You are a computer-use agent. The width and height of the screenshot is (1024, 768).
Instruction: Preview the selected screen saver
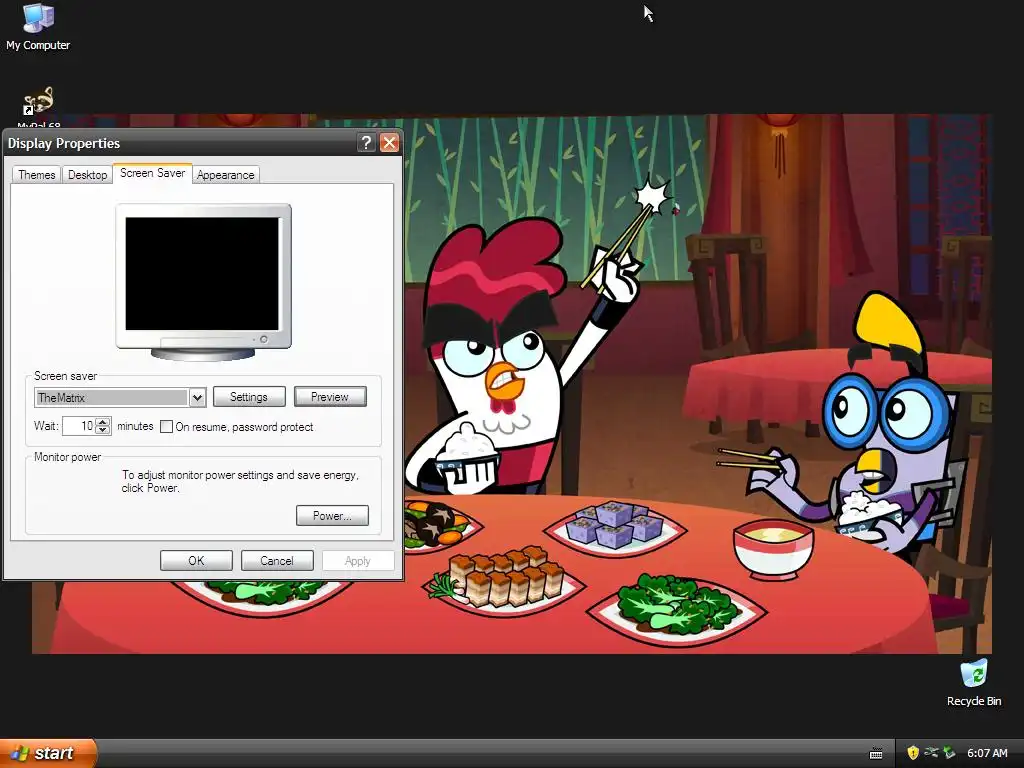click(x=330, y=396)
